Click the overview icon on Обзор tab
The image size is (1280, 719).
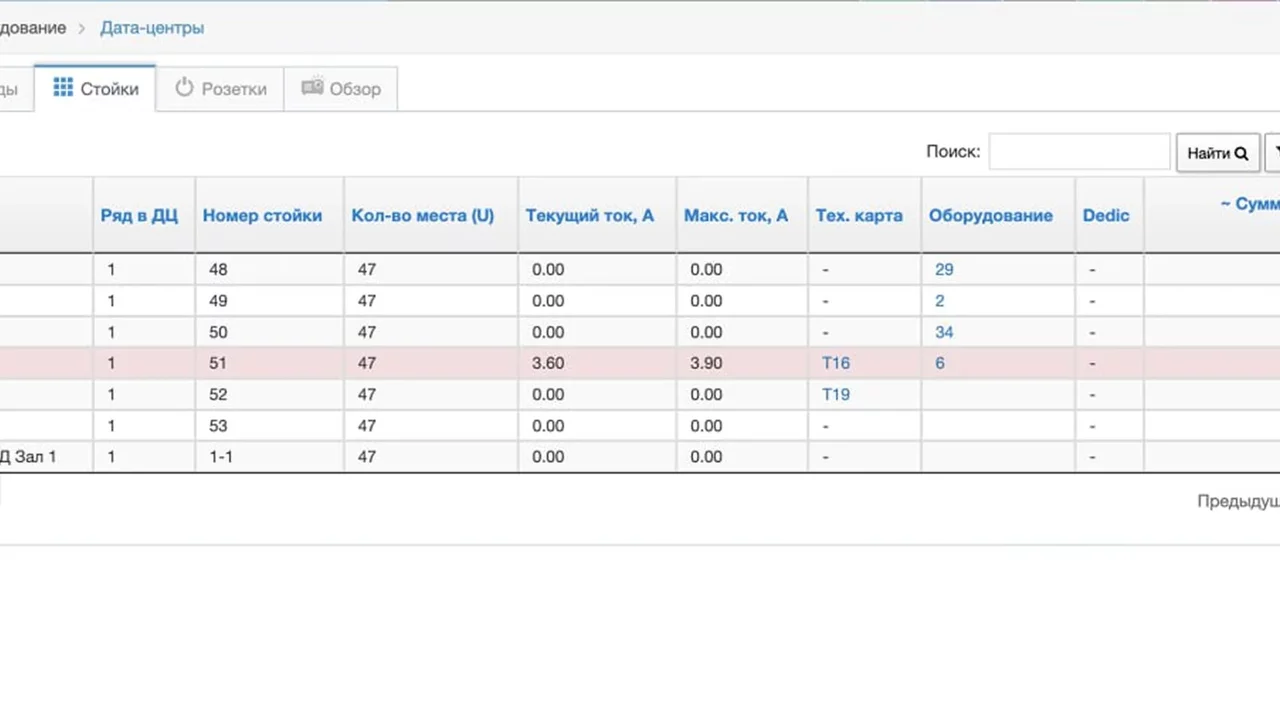pos(312,87)
